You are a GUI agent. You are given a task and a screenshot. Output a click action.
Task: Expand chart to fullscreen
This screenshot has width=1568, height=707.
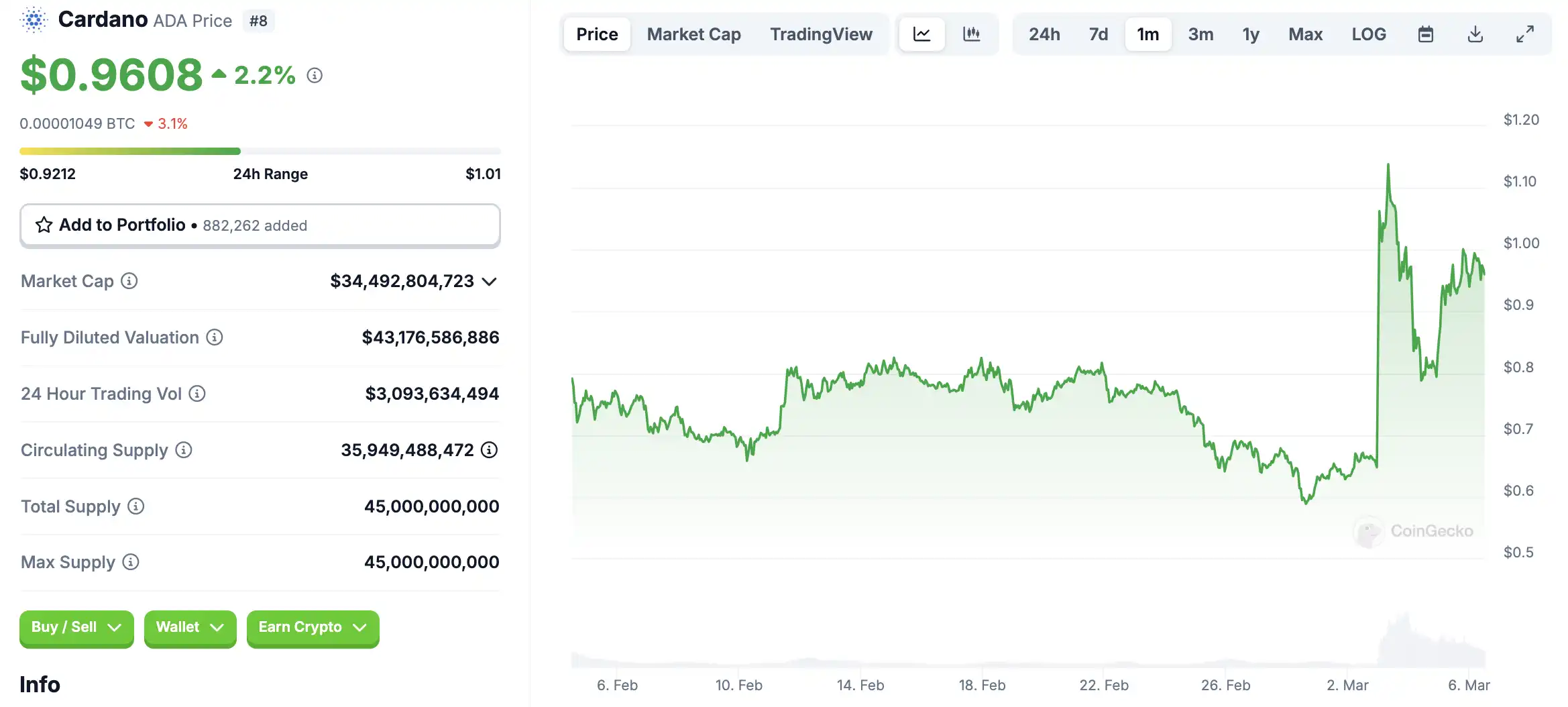pyautogui.click(x=1525, y=34)
